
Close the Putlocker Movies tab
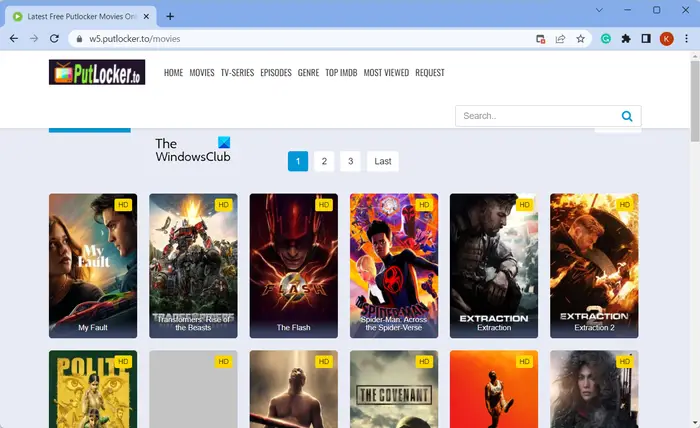click(x=146, y=17)
